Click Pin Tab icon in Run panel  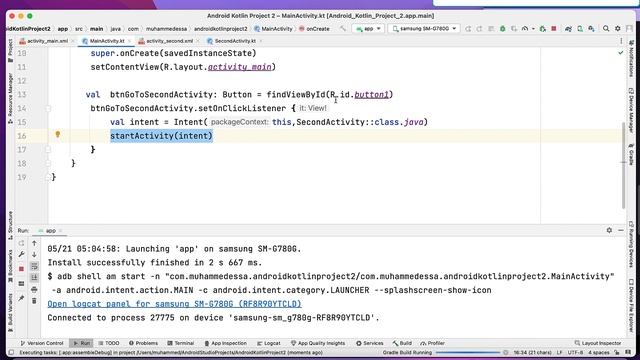point(22,298)
